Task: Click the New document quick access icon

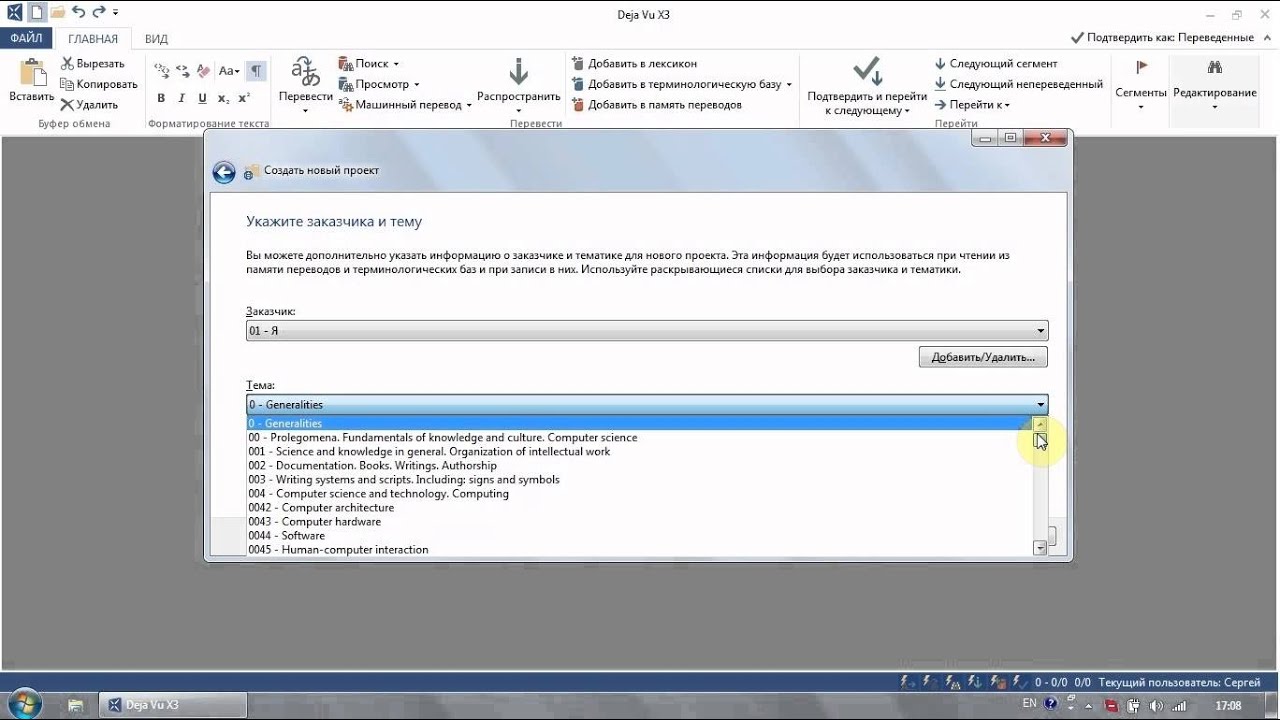Action: point(37,12)
